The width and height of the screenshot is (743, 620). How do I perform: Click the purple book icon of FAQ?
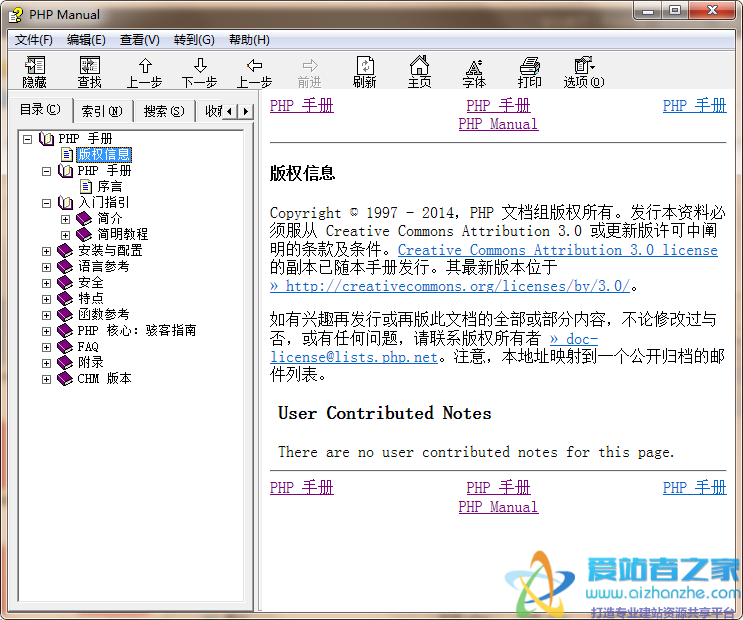pos(65,346)
